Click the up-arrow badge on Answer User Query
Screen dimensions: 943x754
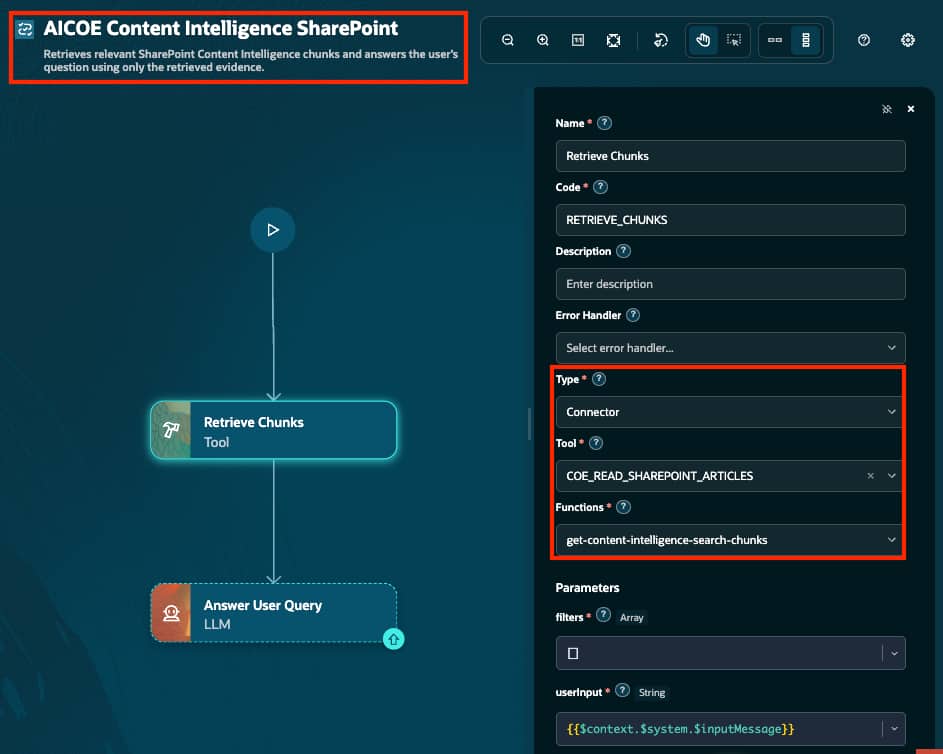tap(393, 639)
